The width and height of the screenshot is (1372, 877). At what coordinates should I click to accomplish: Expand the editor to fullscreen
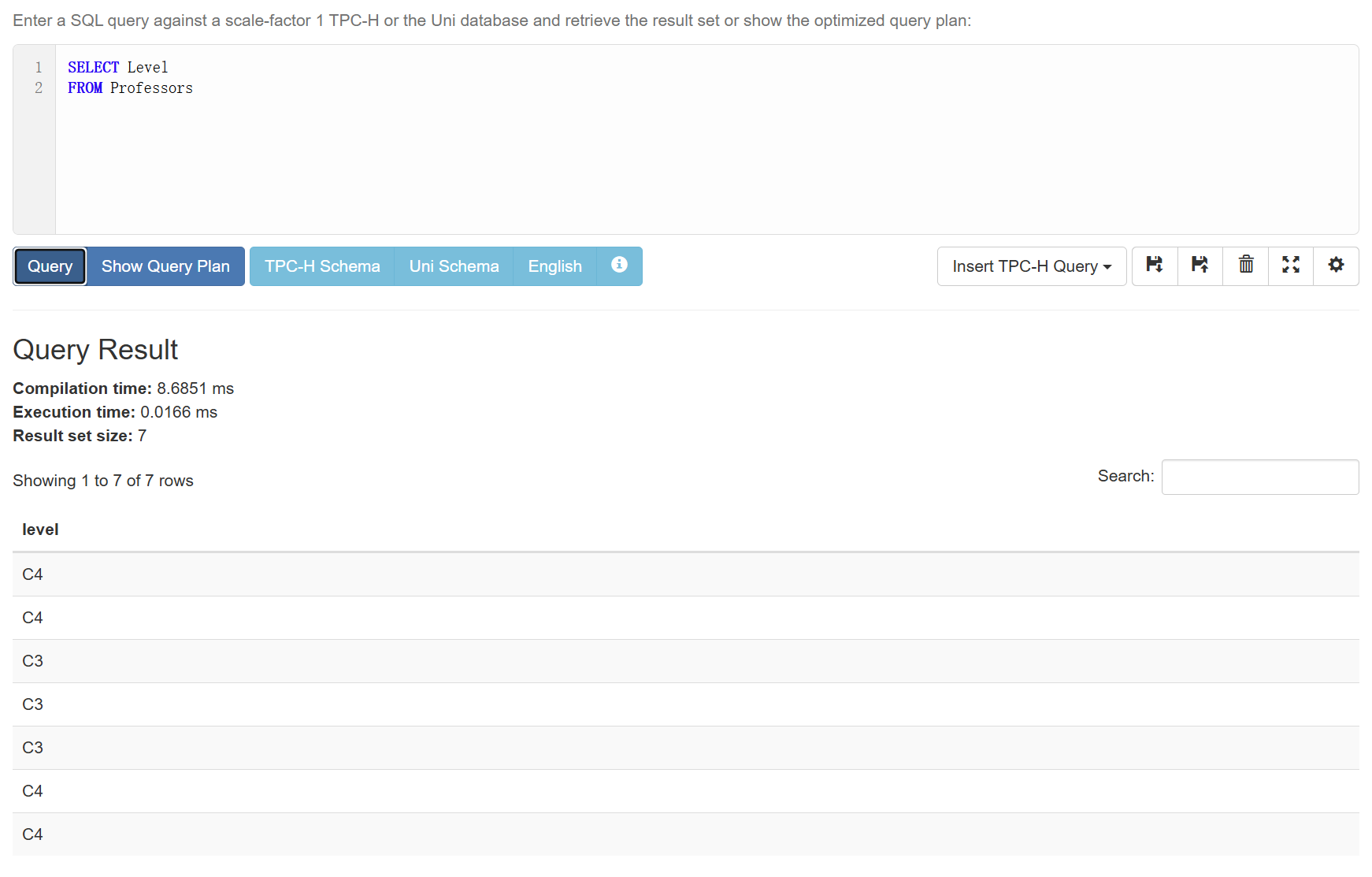tap(1290, 266)
